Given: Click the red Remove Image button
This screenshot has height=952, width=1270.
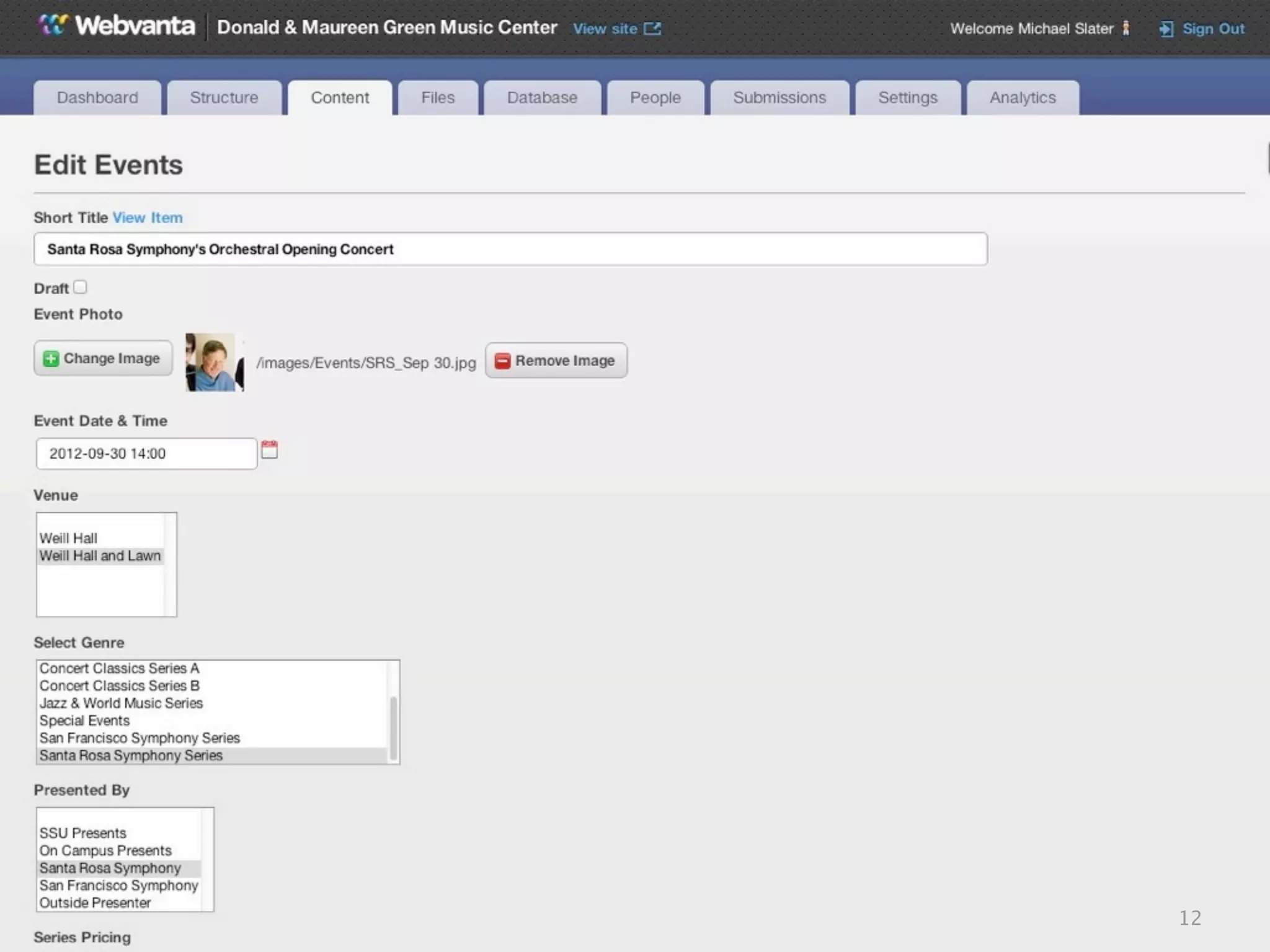Looking at the screenshot, I should click(556, 361).
